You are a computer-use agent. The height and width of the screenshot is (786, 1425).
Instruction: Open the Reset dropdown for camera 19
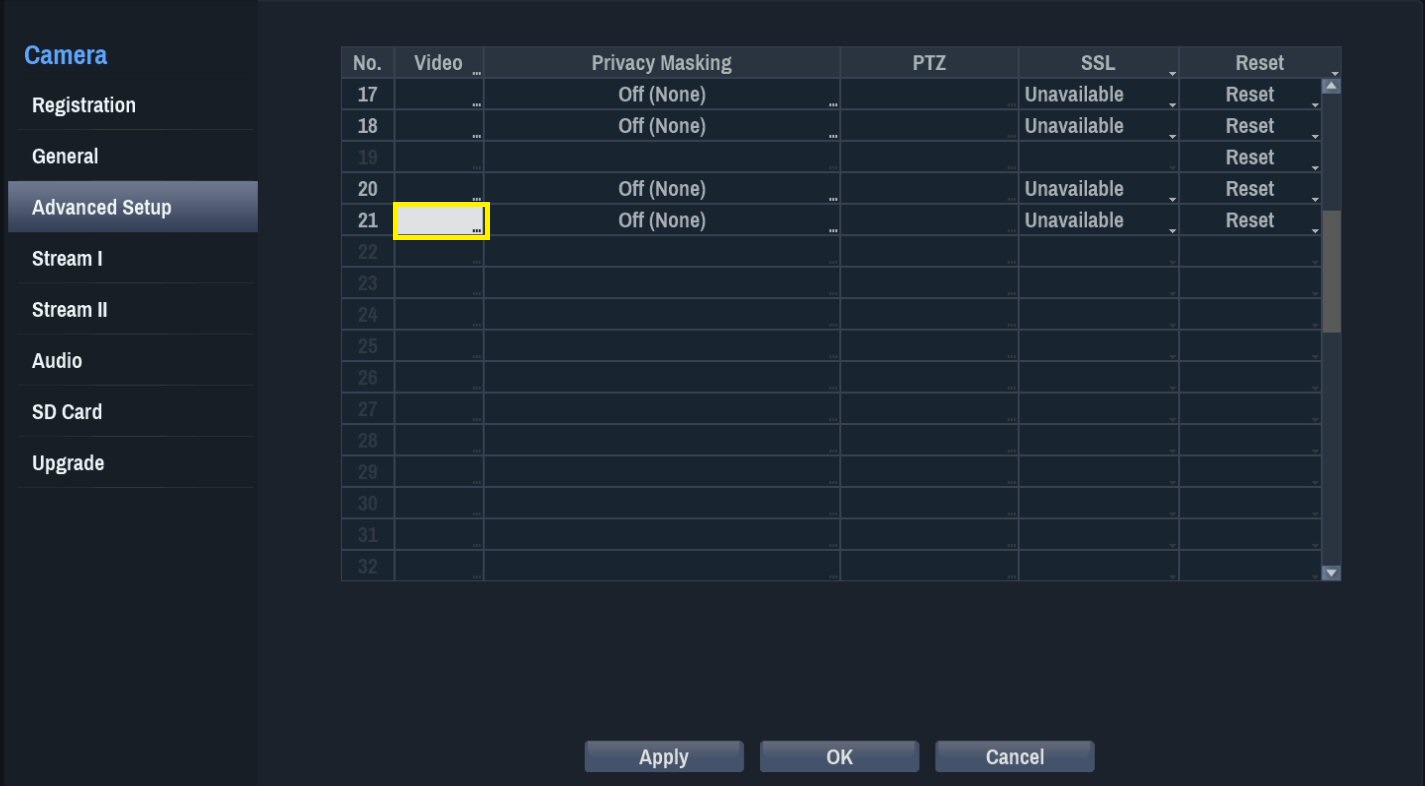coord(1251,157)
